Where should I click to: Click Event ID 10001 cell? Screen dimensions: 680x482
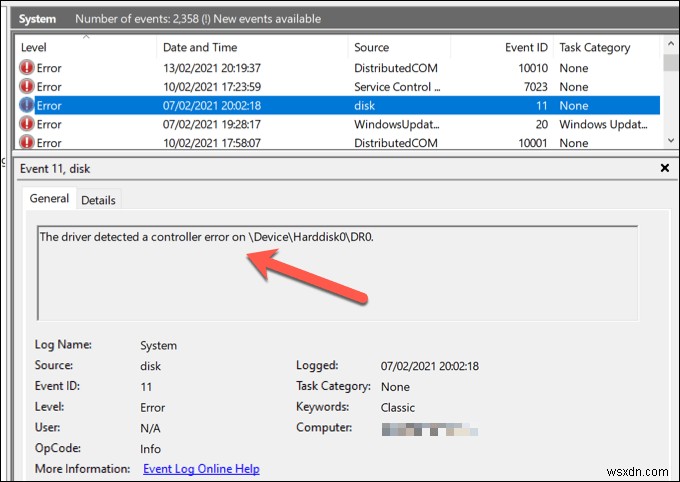click(533, 143)
